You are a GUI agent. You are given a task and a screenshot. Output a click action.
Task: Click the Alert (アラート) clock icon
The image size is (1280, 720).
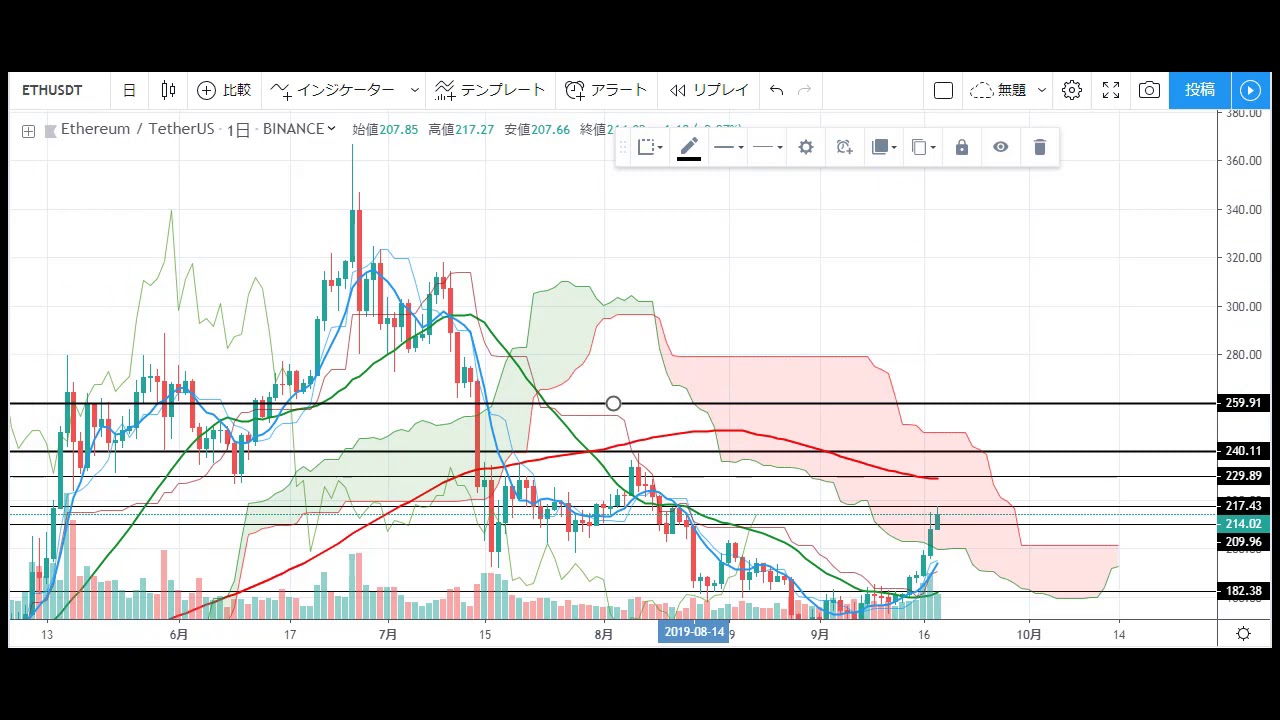[x=575, y=90]
